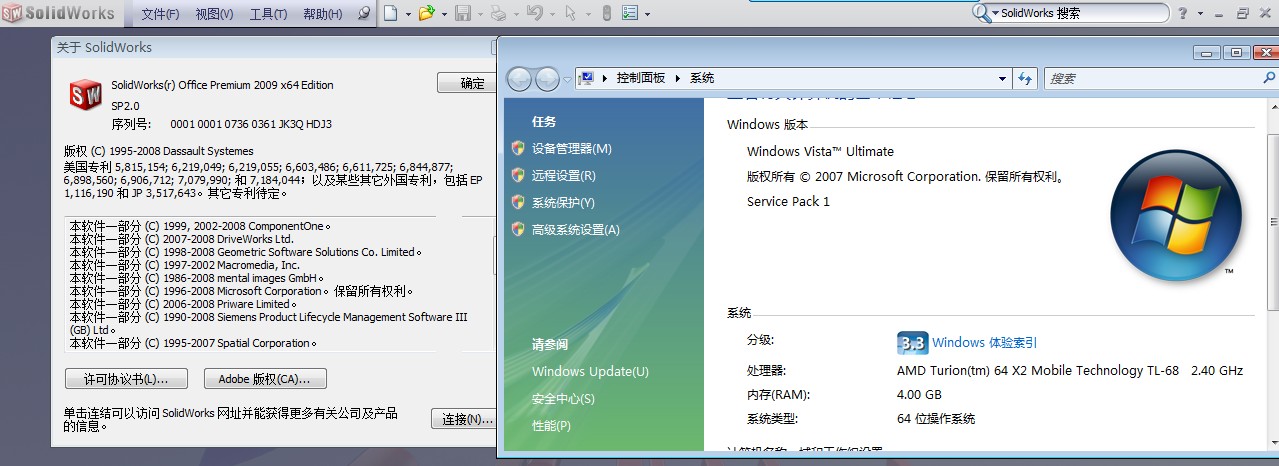Click the Adobe 版权(CA)... button
1279x466 pixels.
[x=265, y=379]
